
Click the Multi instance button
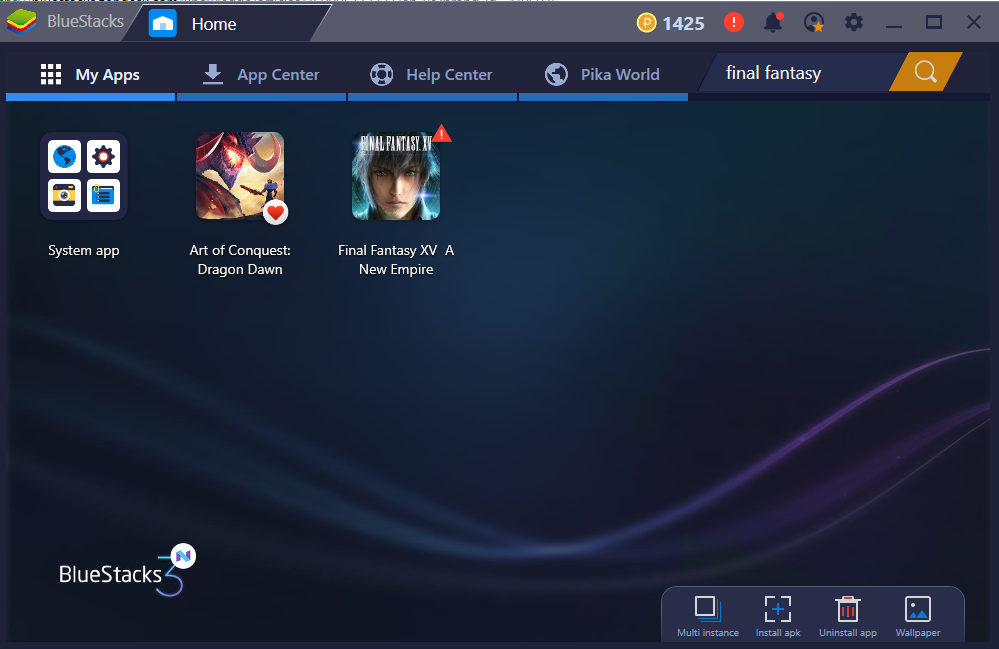708,617
